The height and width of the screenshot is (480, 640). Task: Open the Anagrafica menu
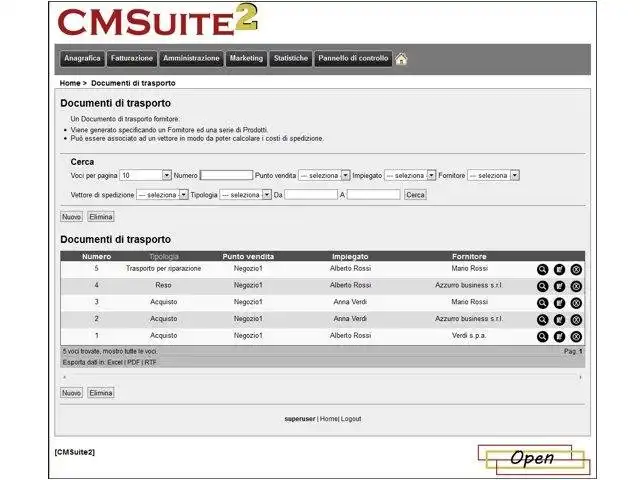[x=82, y=58]
